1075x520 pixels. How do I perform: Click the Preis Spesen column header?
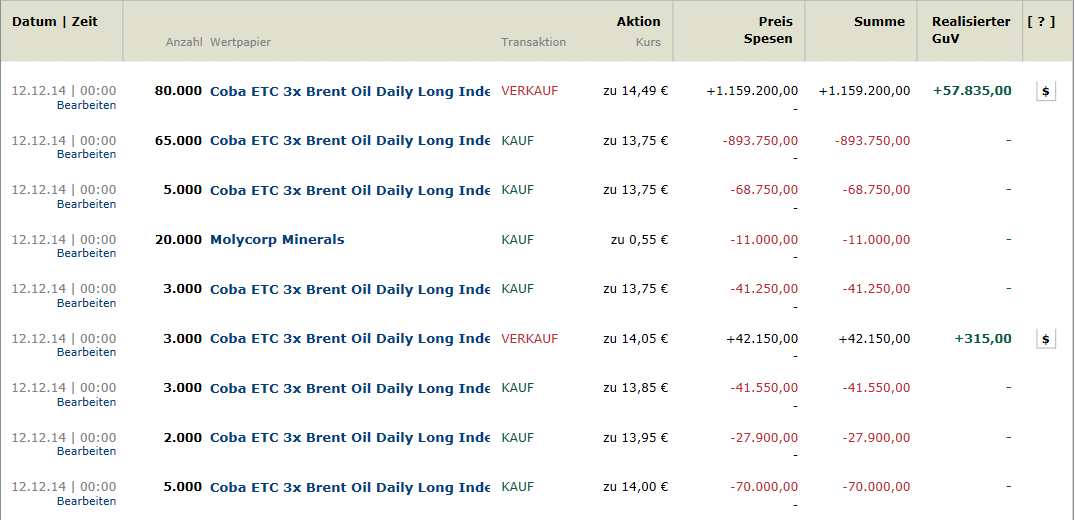[x=768, y=30]
